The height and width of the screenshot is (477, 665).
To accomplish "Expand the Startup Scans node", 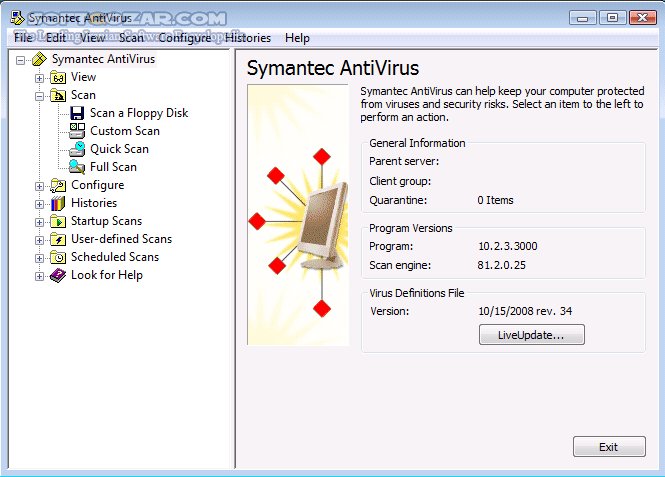I will coord(39,222).
